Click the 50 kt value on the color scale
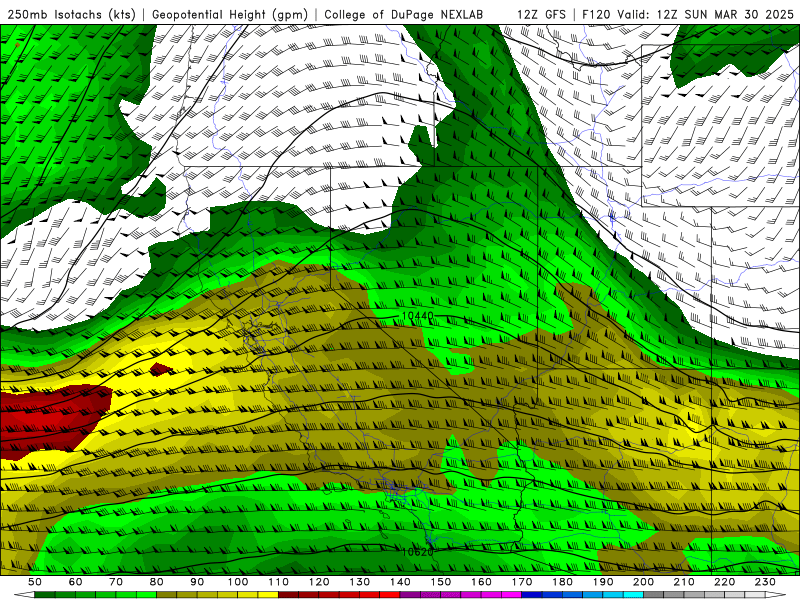The image size is (800, 600). [35, 582]
